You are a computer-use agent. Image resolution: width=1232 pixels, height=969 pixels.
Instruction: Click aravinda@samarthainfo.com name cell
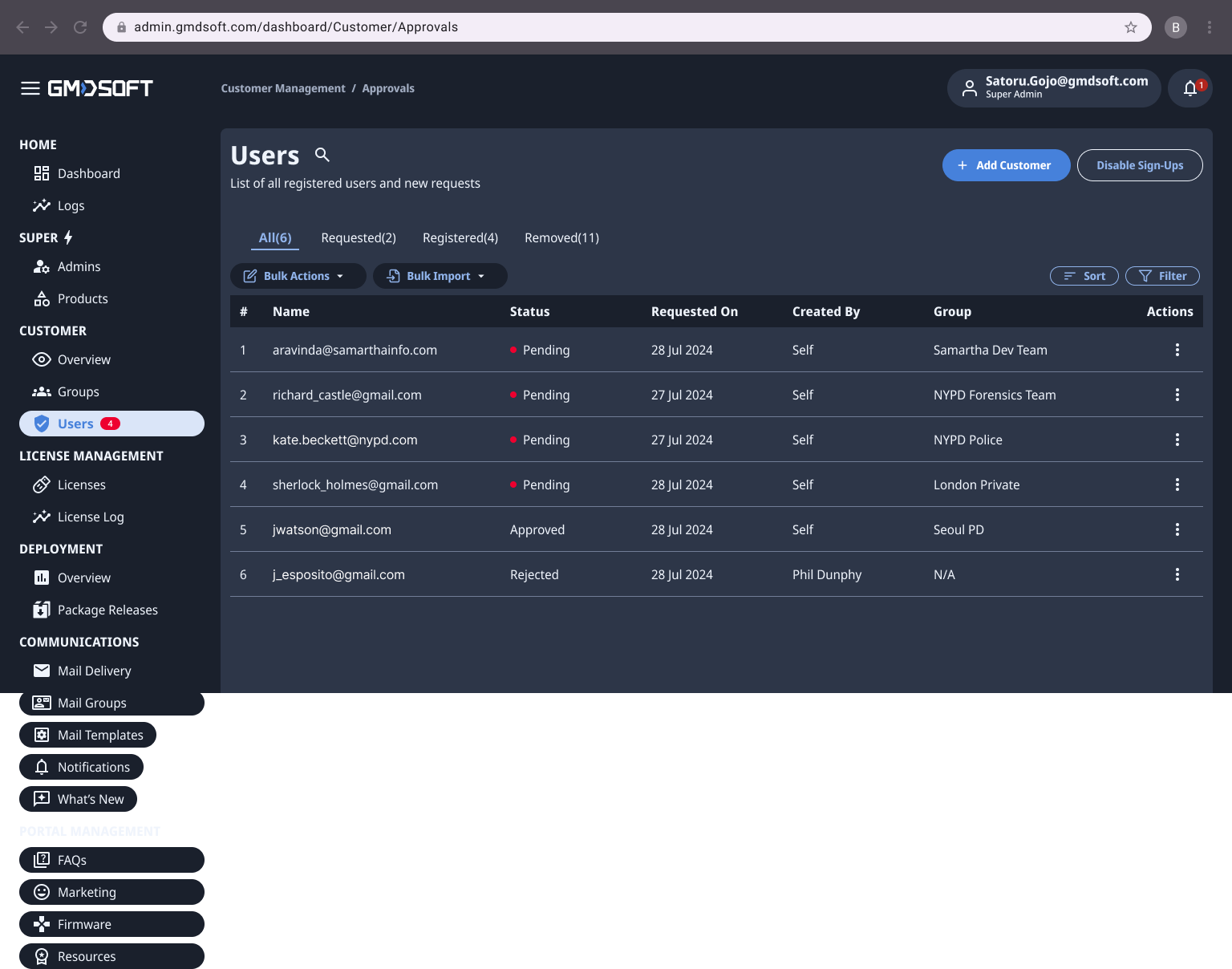coord(355,350)
